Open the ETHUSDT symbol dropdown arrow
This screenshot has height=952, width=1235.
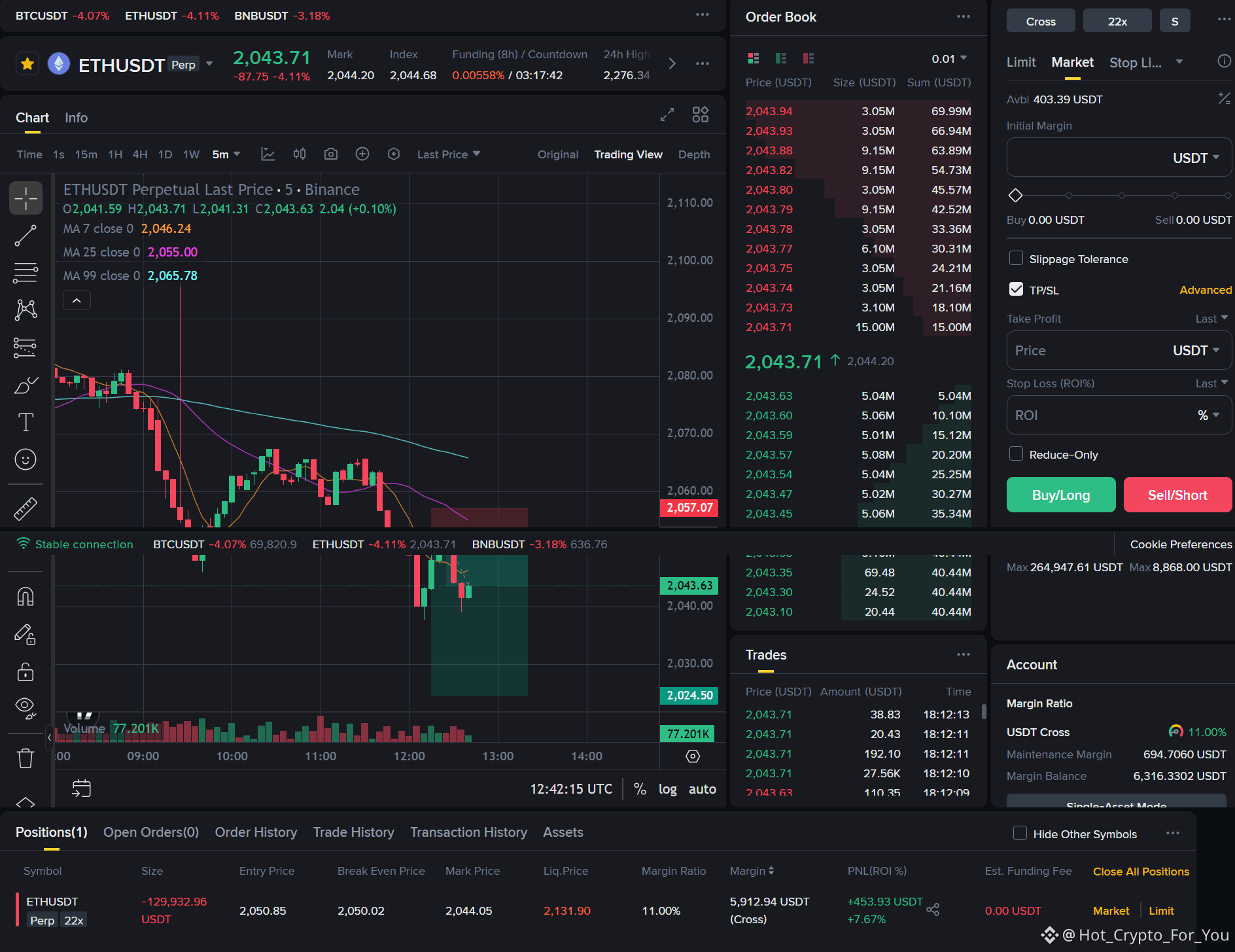(x=209, y=63)
